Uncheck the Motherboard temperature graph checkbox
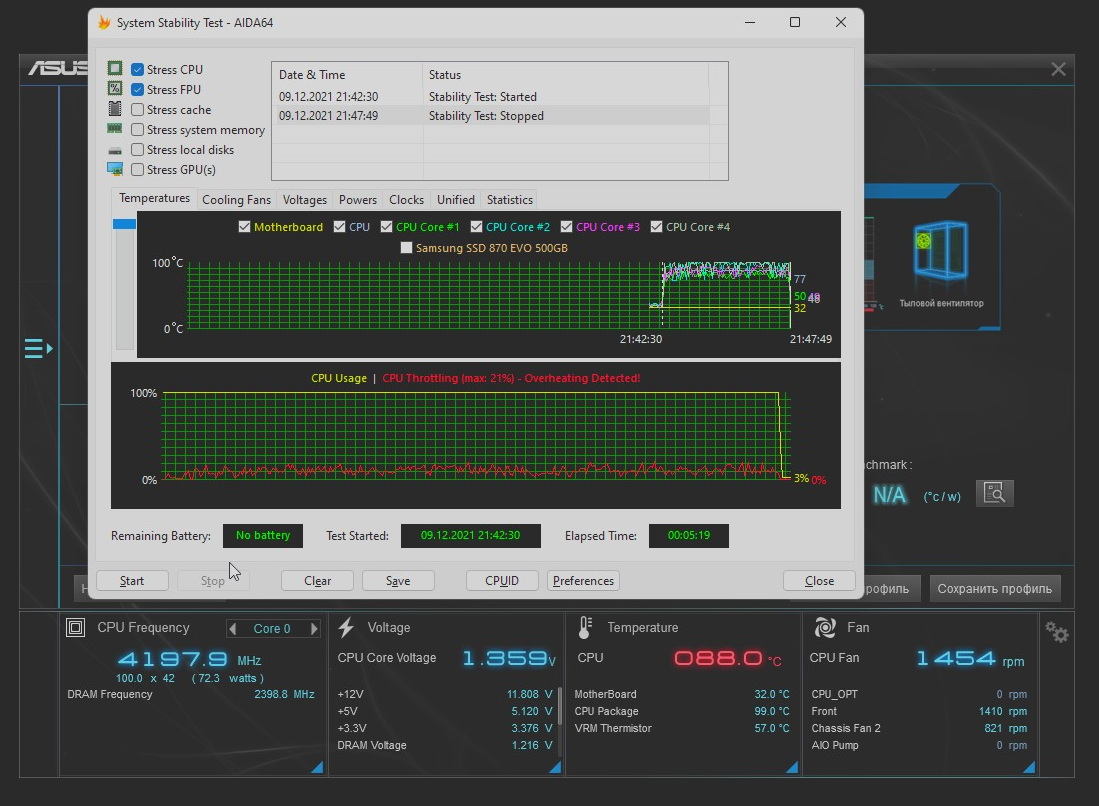Viewport: 1099px width, 806px height. (244, 226)
